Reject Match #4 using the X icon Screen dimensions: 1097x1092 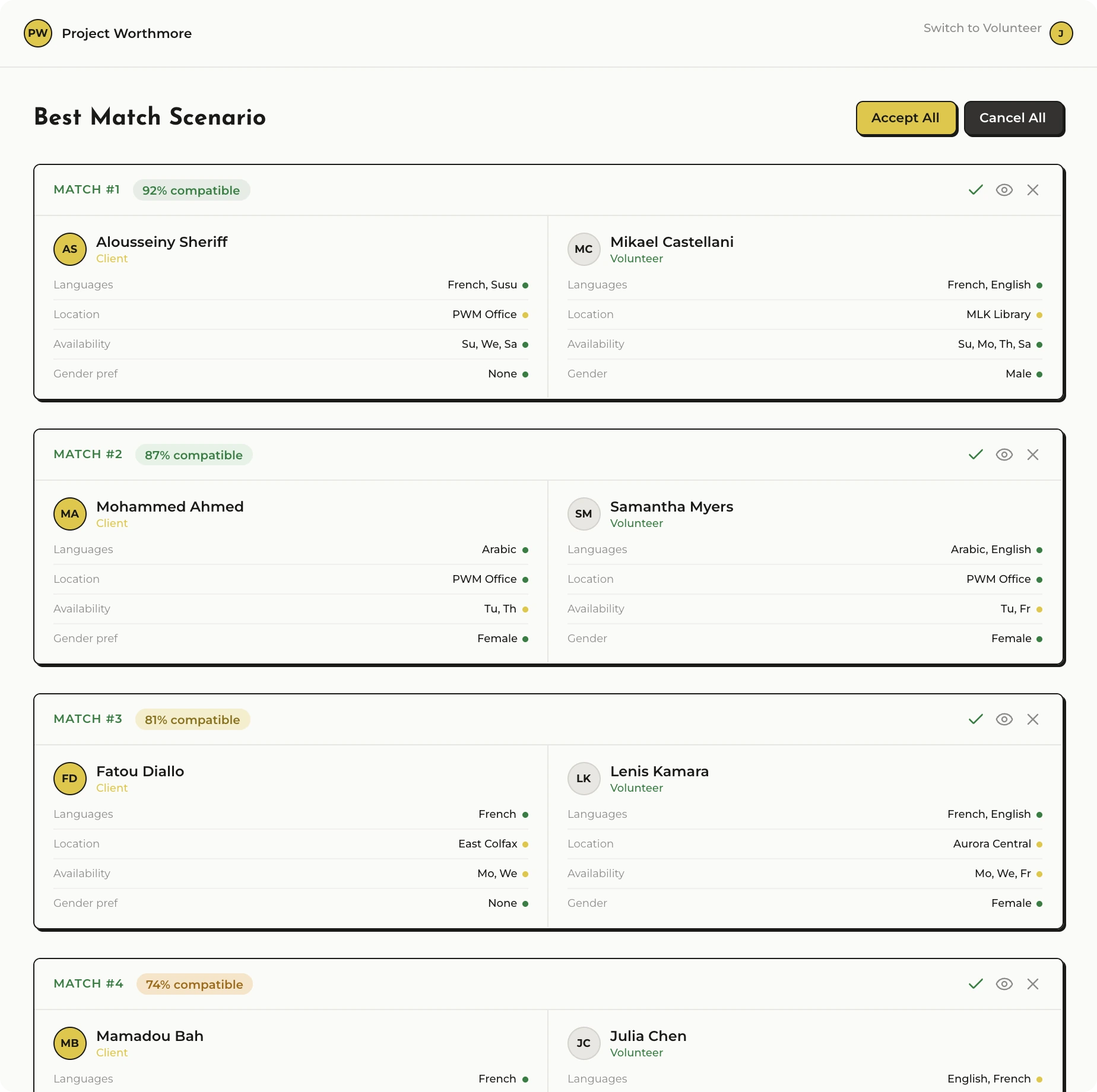click(x=1032, y=984)
